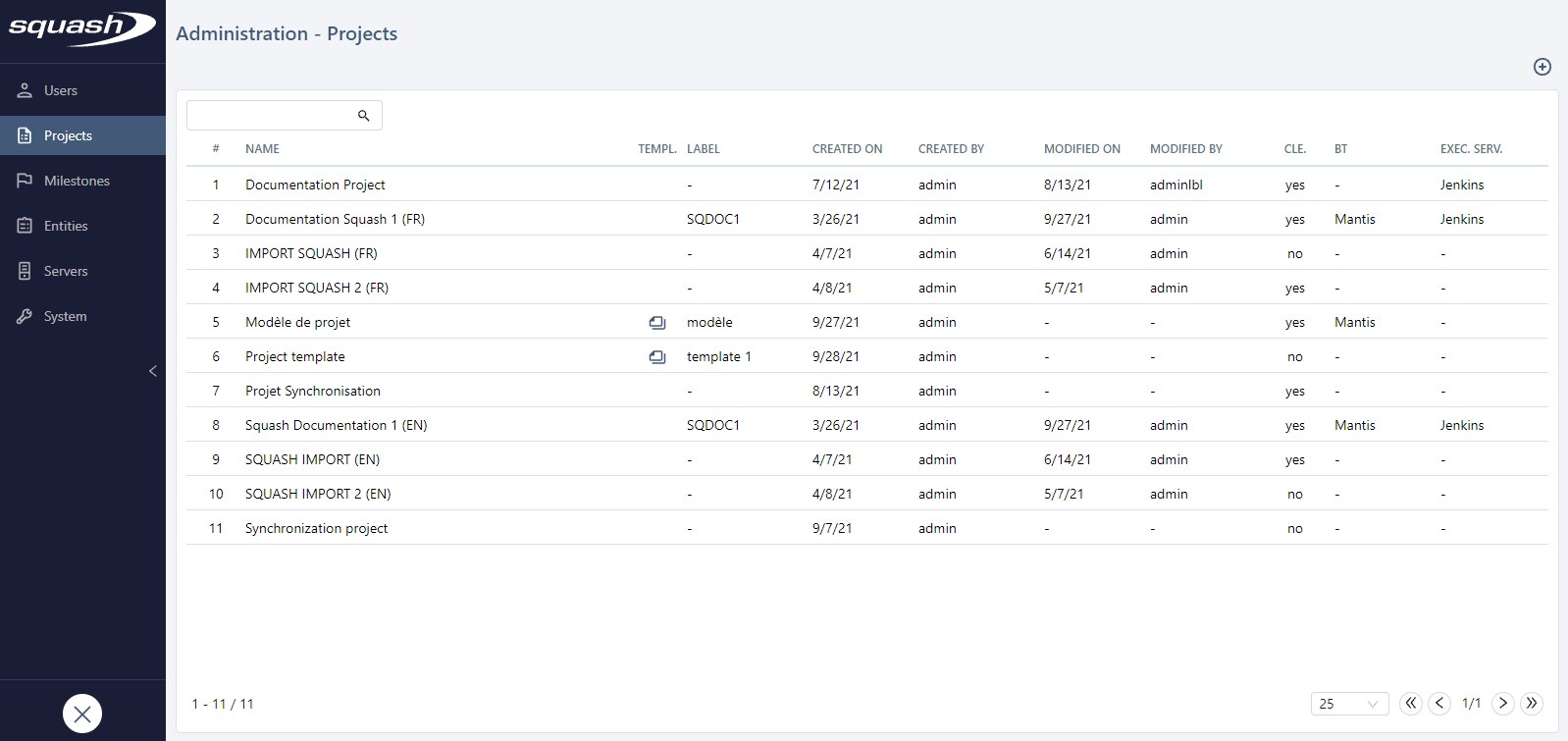Click template icon on Modèle de projet row

coord(657,322)
